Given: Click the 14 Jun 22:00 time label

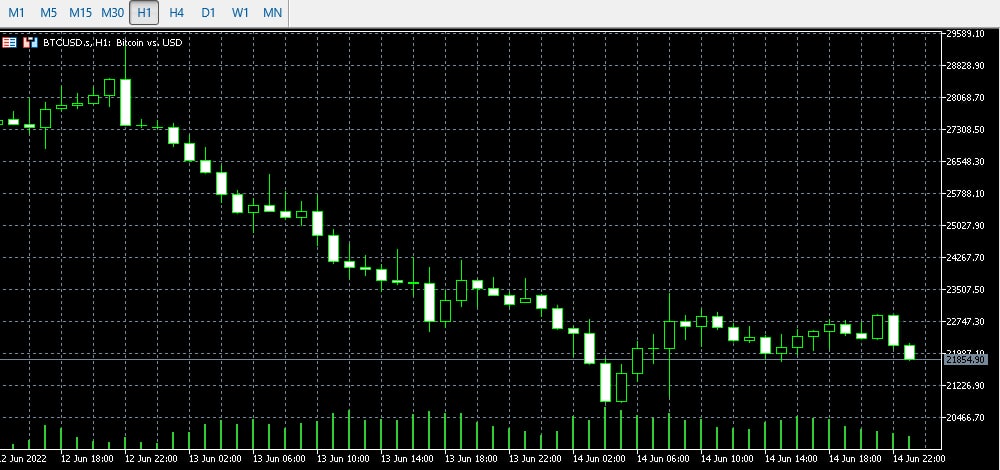Looking at the screenshot, I should tap(919, 459).
